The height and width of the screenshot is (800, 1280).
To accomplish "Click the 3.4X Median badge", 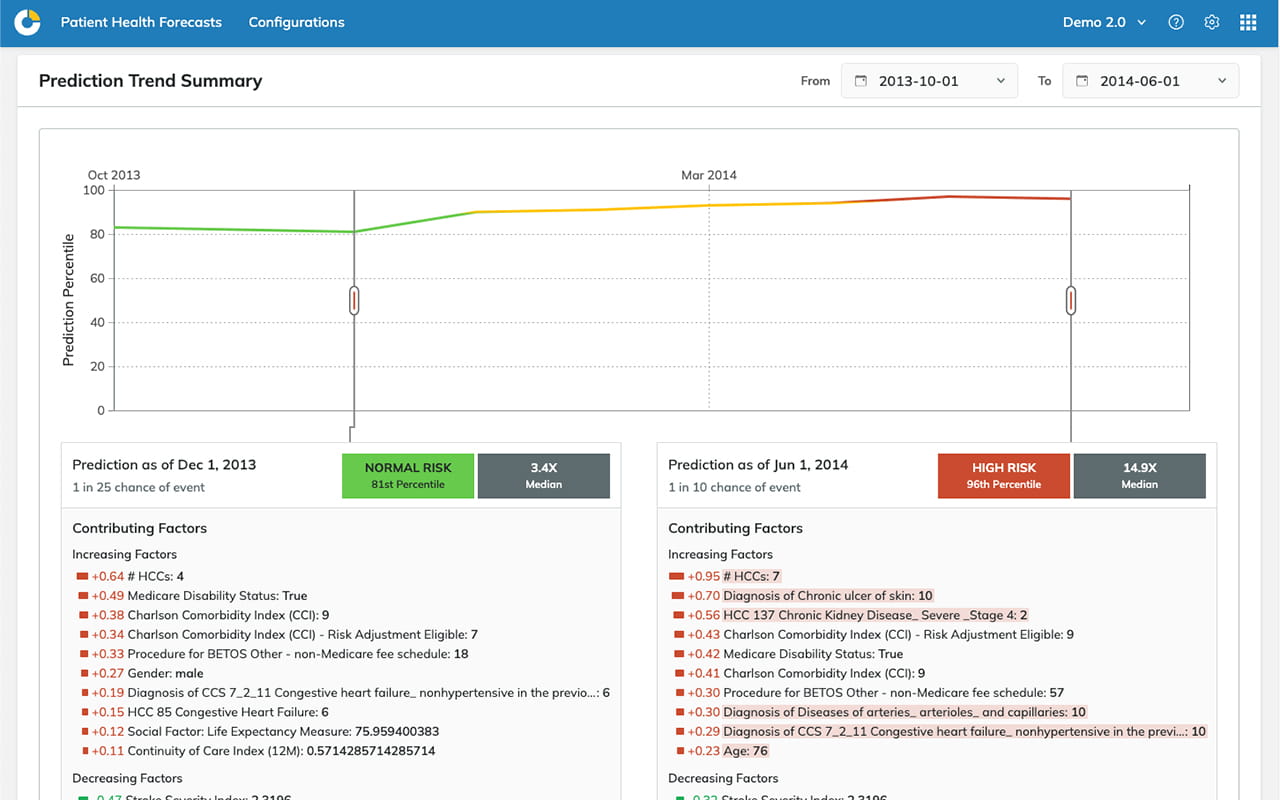I will pyautogui.click(x=544, y=476).
